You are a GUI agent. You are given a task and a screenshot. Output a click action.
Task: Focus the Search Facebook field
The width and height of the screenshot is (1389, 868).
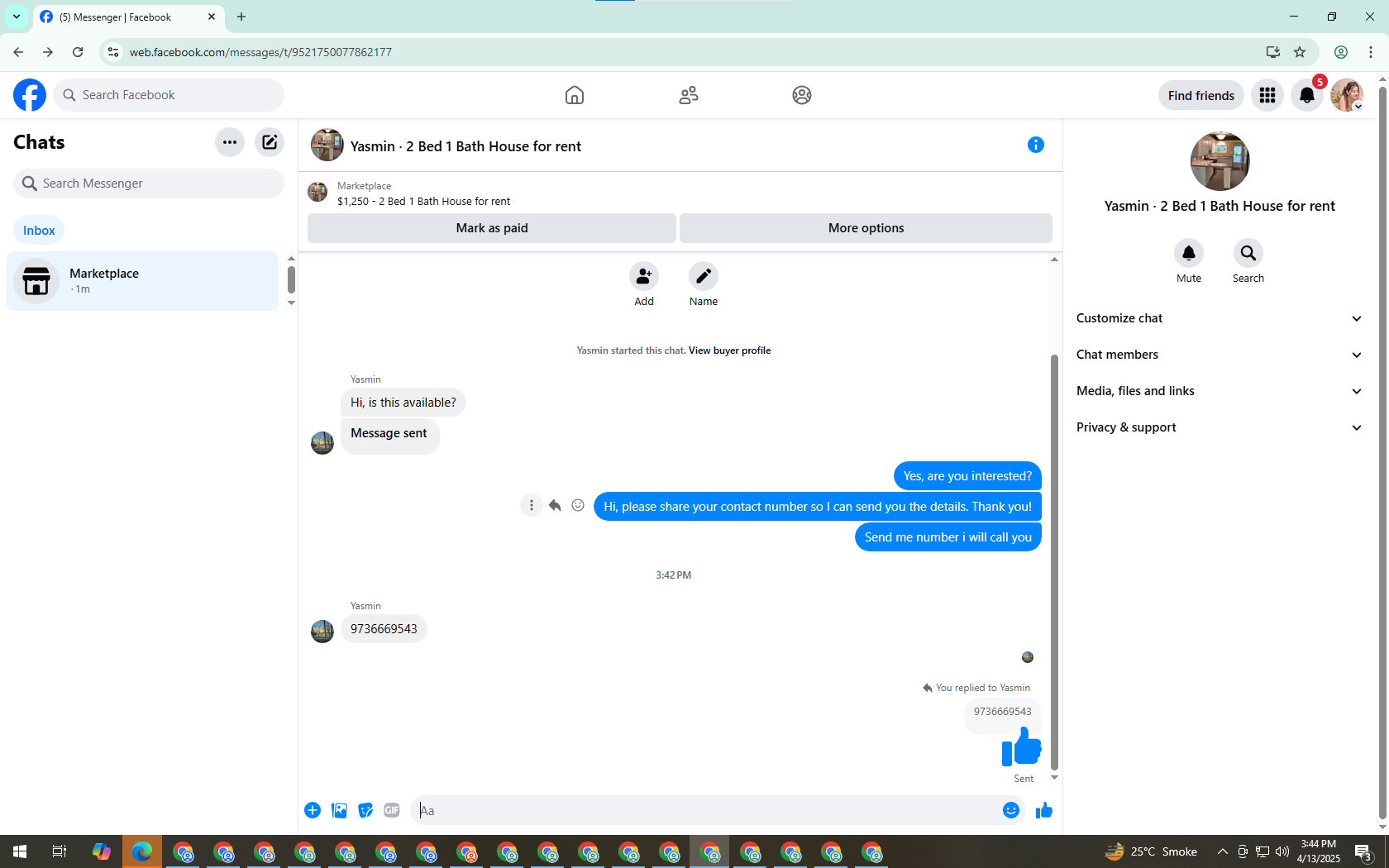[169, 95]
